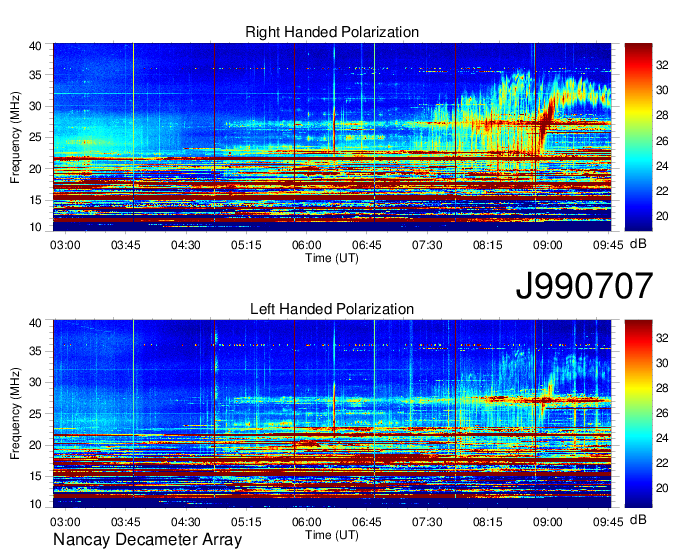This screenshot has width=680, height=552.
Task: Click the 05:15 time tick under Right Handed plot
Action: [x=246, y=245]
